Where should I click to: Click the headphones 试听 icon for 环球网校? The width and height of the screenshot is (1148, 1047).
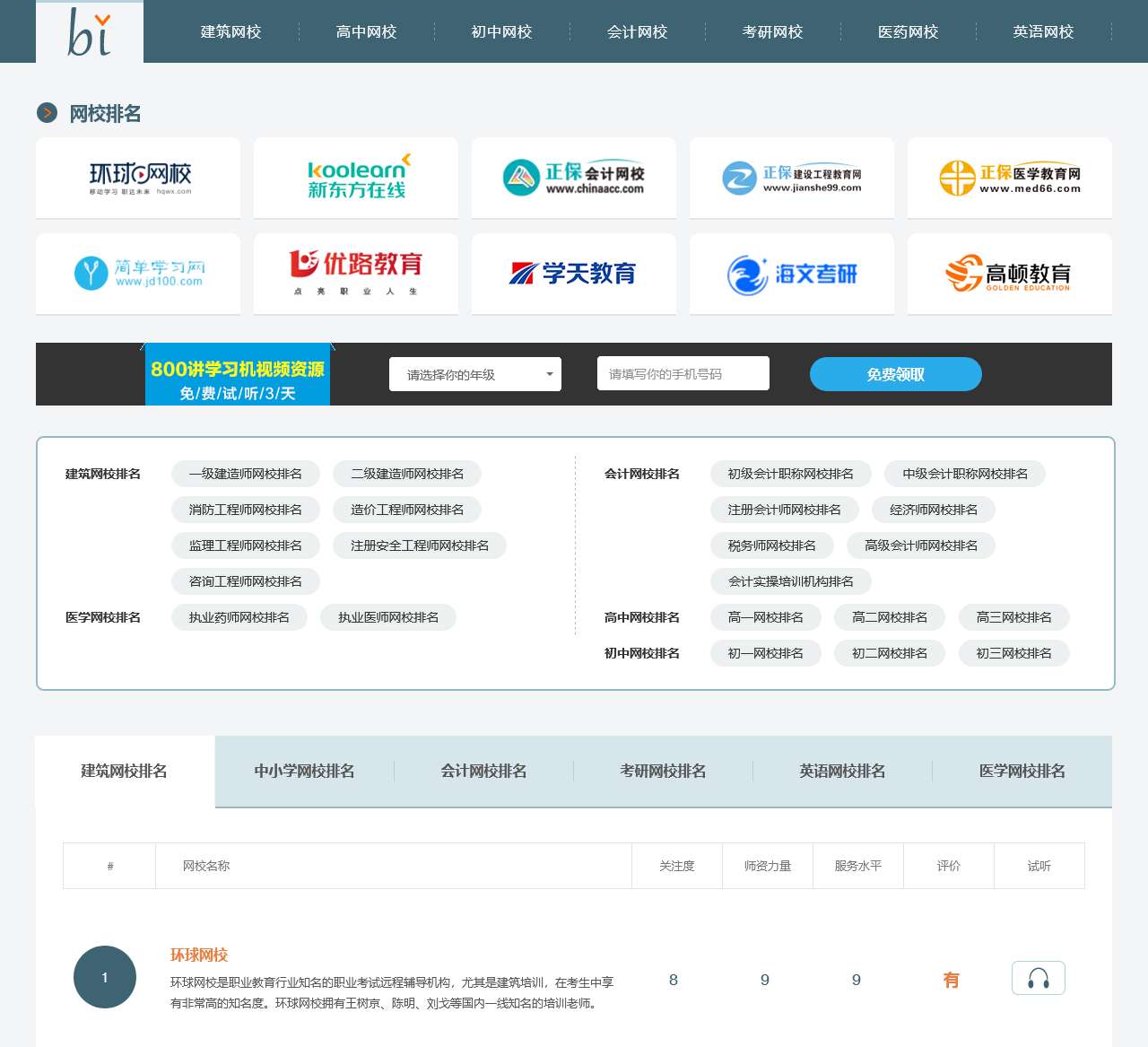[x=1038, y=979]
